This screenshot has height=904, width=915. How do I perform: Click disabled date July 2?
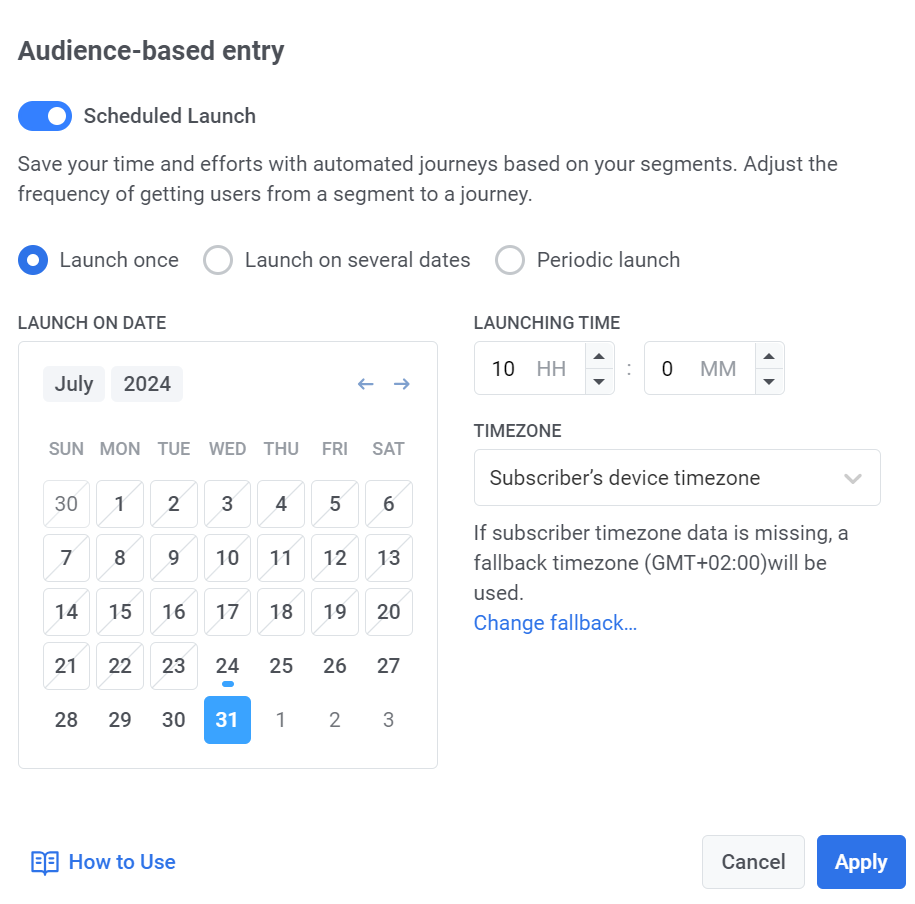coord(174,504)
